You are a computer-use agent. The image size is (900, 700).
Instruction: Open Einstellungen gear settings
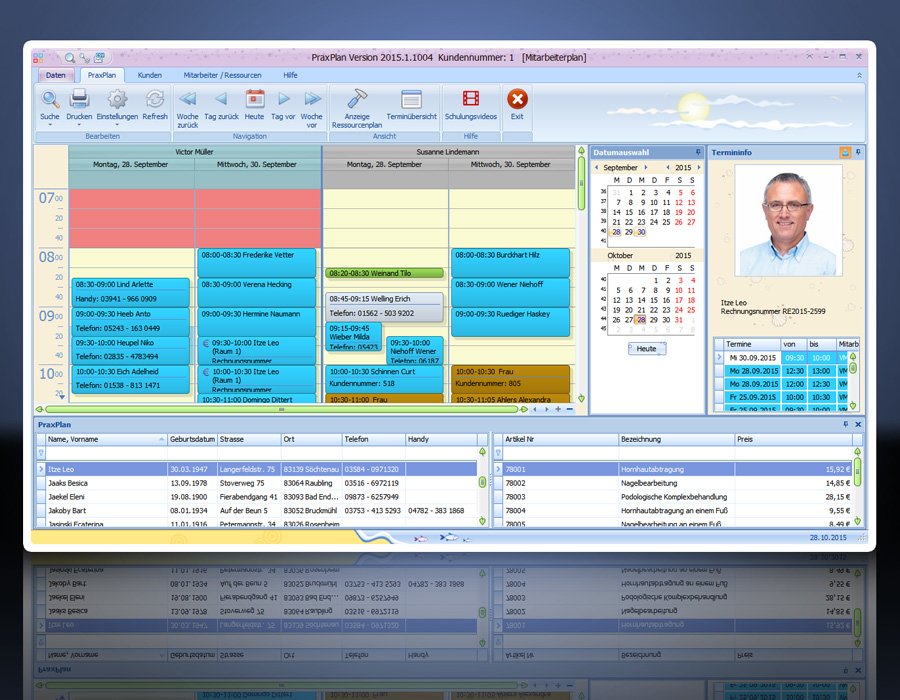117,100
